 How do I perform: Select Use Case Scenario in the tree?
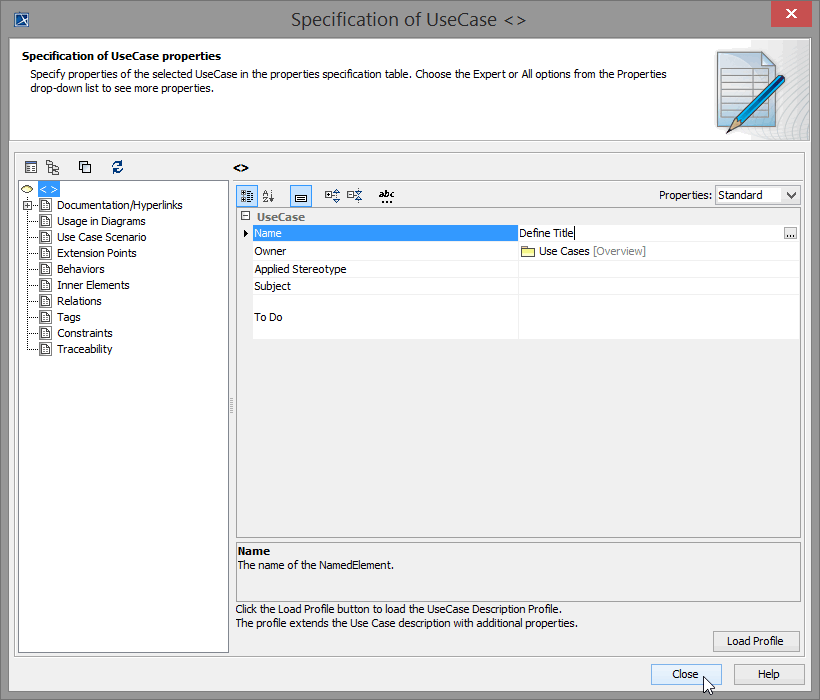click(x=101, y=237)
